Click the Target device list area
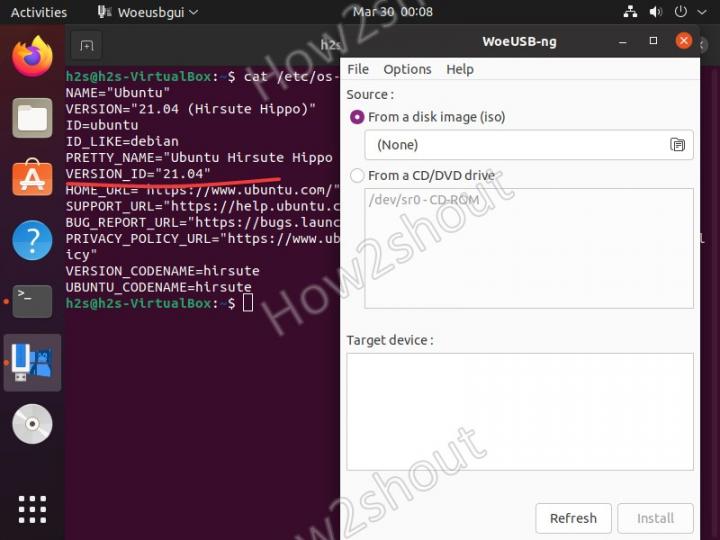720x540 pixels. (x=519, y=411)
